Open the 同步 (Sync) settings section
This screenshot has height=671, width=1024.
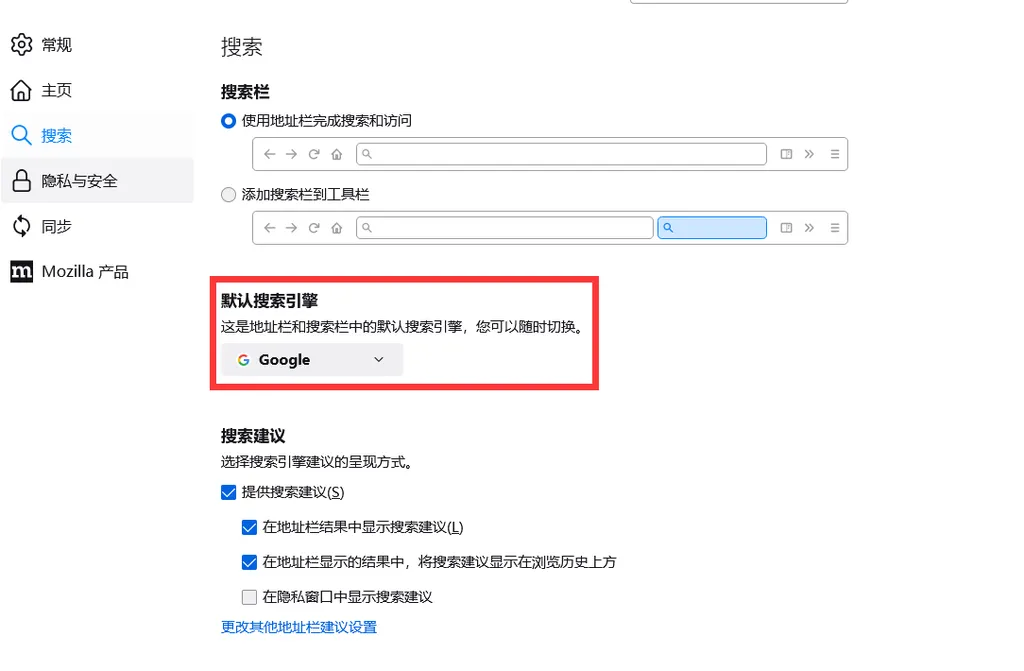[x=98, y=226]
